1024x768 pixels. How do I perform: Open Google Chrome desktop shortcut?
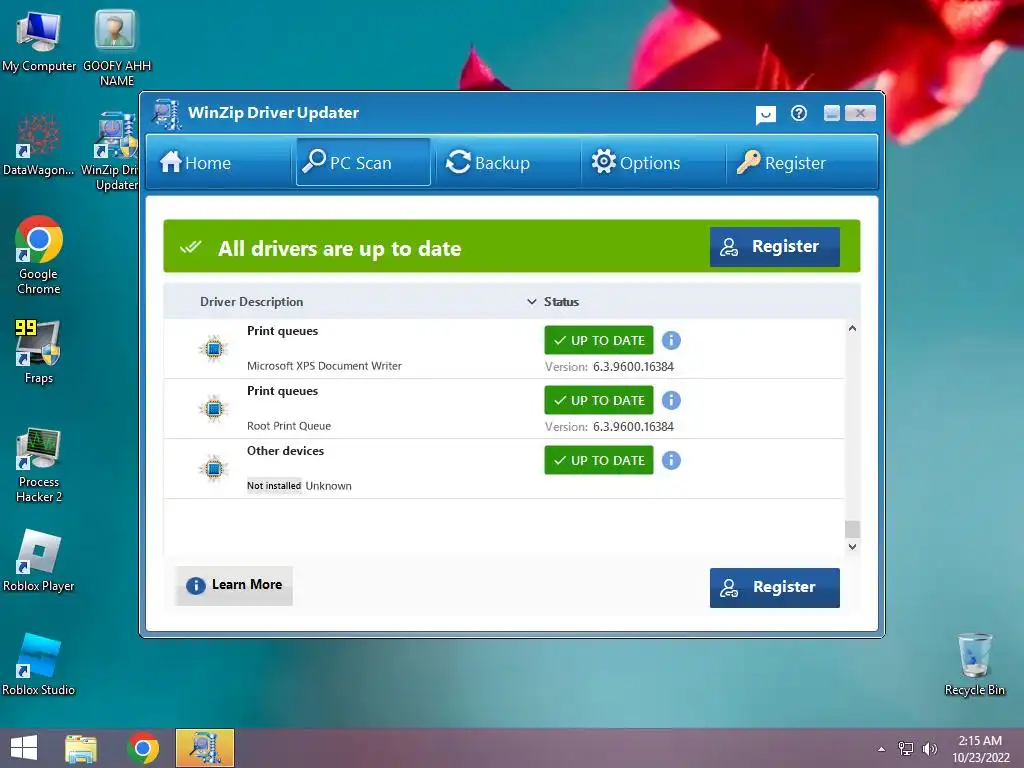click(x=39, y=255)
